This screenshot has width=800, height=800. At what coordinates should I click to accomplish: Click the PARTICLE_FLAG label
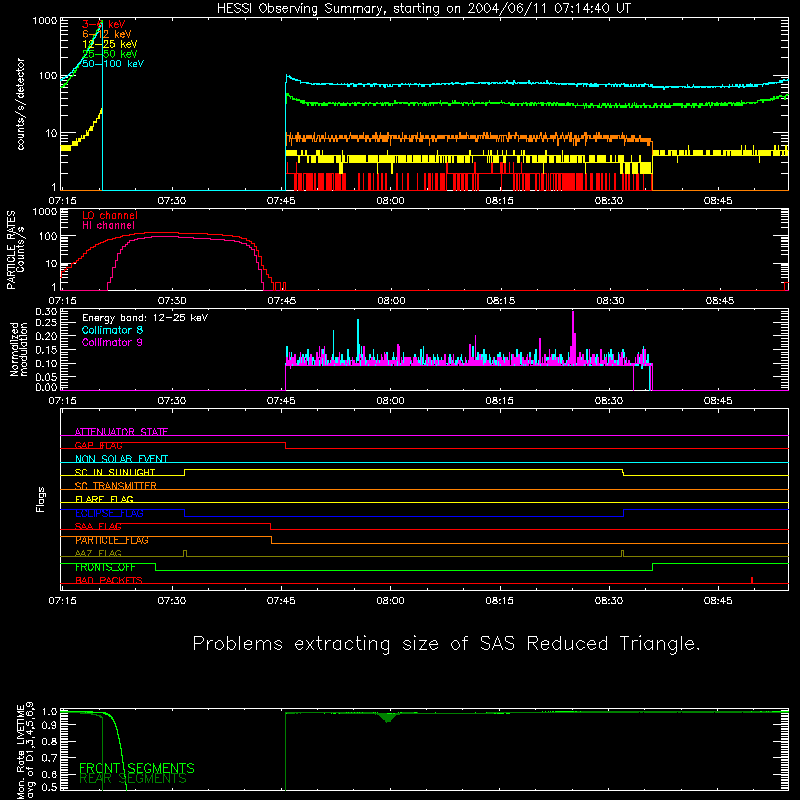point(112,540)
